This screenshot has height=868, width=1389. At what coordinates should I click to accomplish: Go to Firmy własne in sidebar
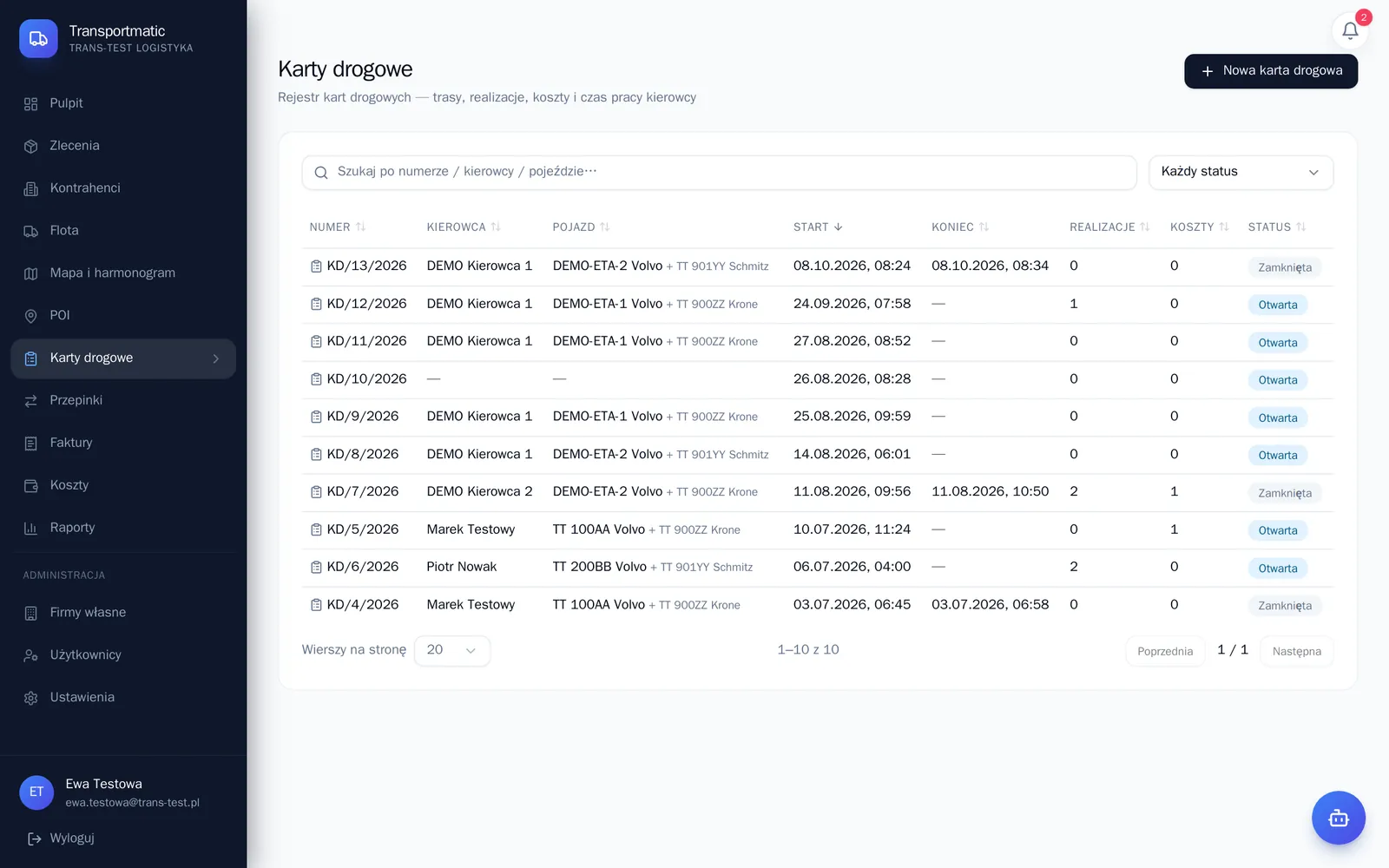click(123, 613)
